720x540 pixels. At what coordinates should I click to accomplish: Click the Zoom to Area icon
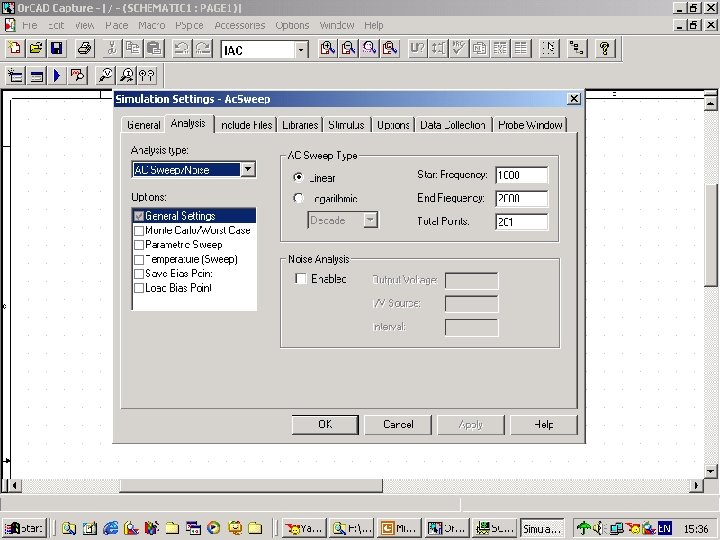369,48
